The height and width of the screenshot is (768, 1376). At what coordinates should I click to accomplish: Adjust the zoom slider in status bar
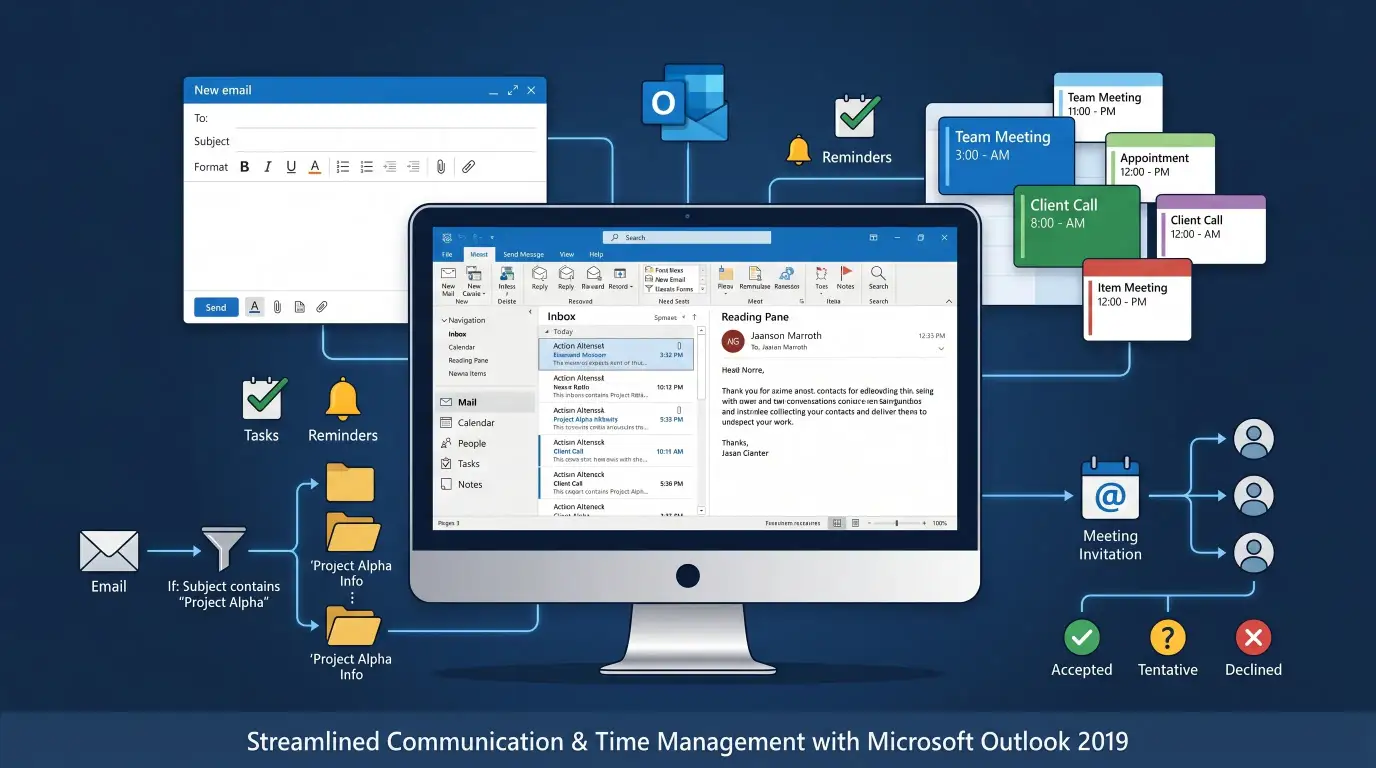point(897,523)
